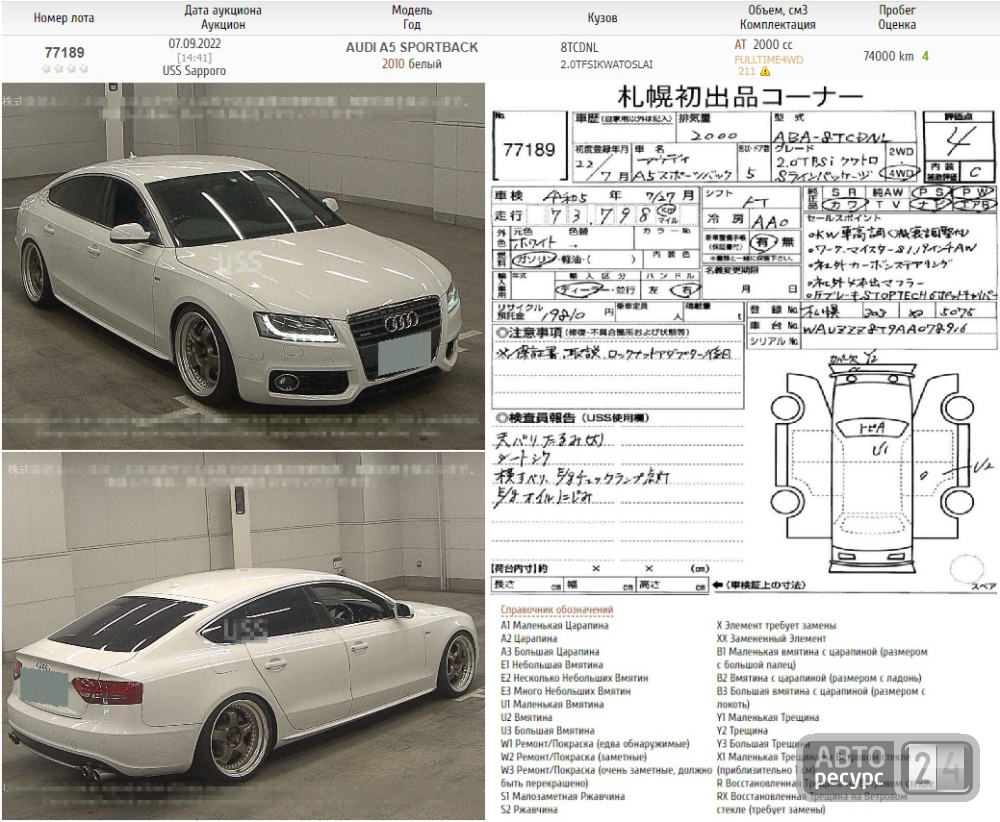The image size is (1000, 822).
Task: Click the 'S1 Малозаметная Ржавчина' legend entry
Action: 562,796
